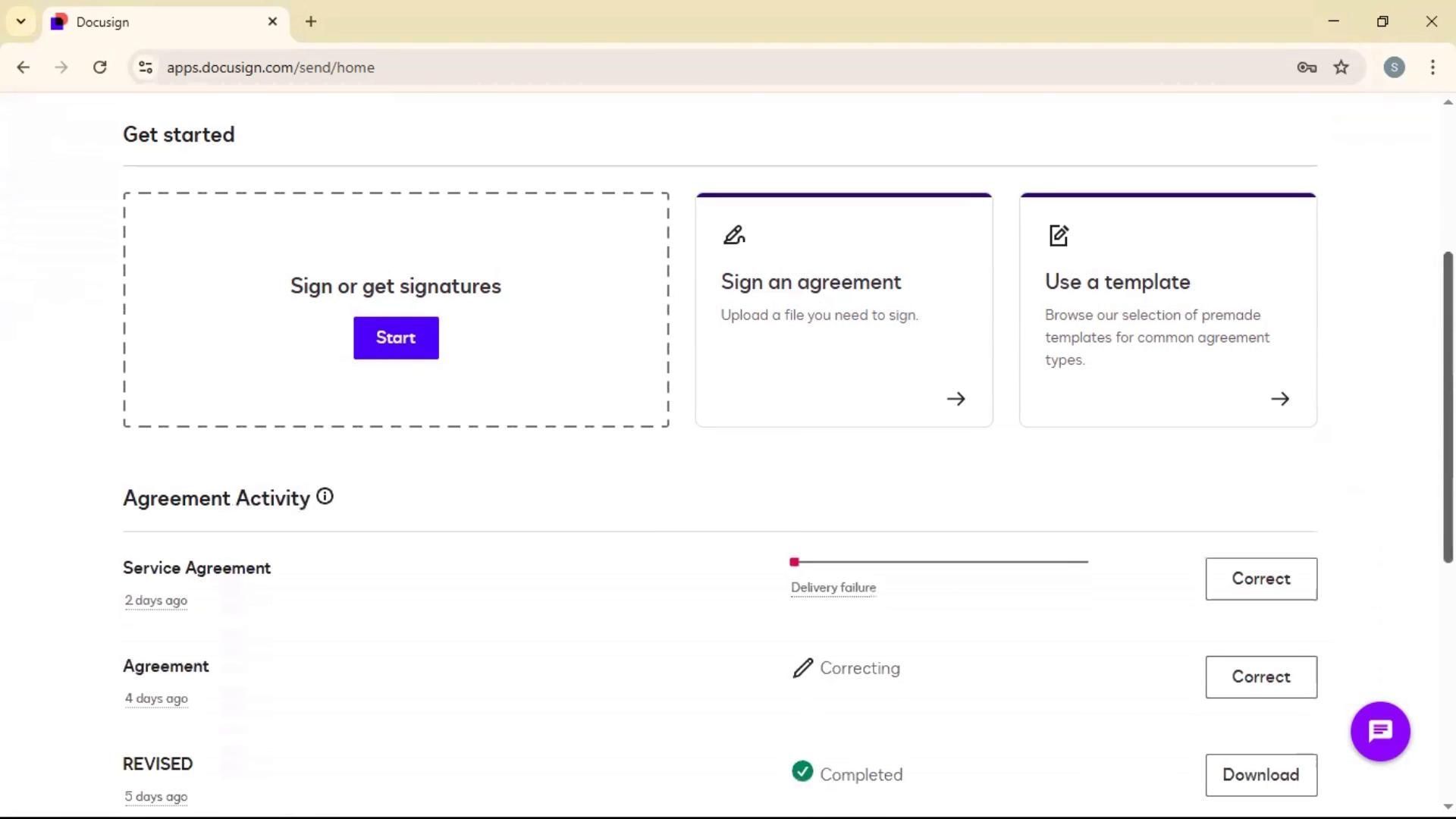
Task: Click the Delivery failure progress marker
Action: [x=794, y=562]
